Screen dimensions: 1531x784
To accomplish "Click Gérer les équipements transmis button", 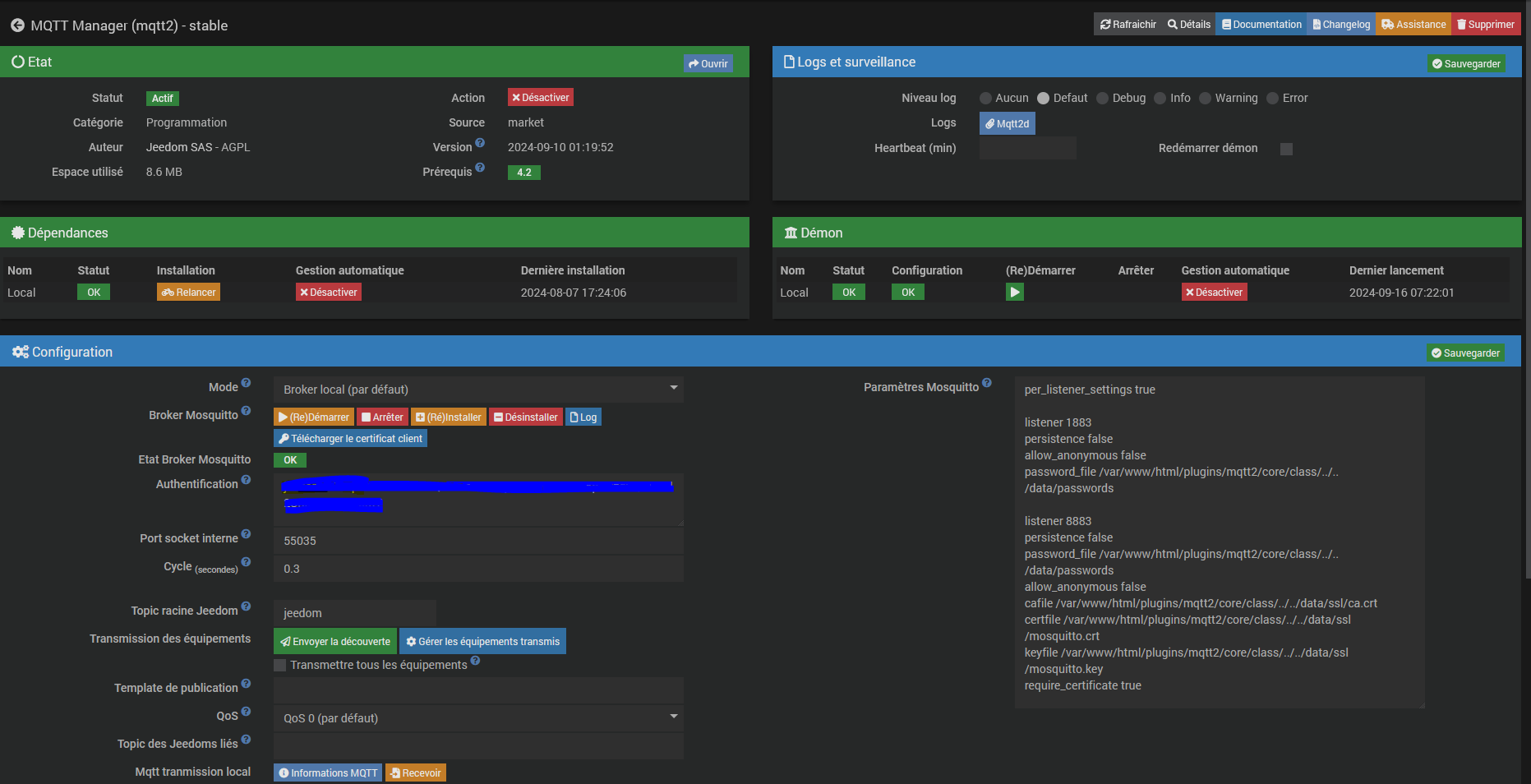I will tap(482, 641).
